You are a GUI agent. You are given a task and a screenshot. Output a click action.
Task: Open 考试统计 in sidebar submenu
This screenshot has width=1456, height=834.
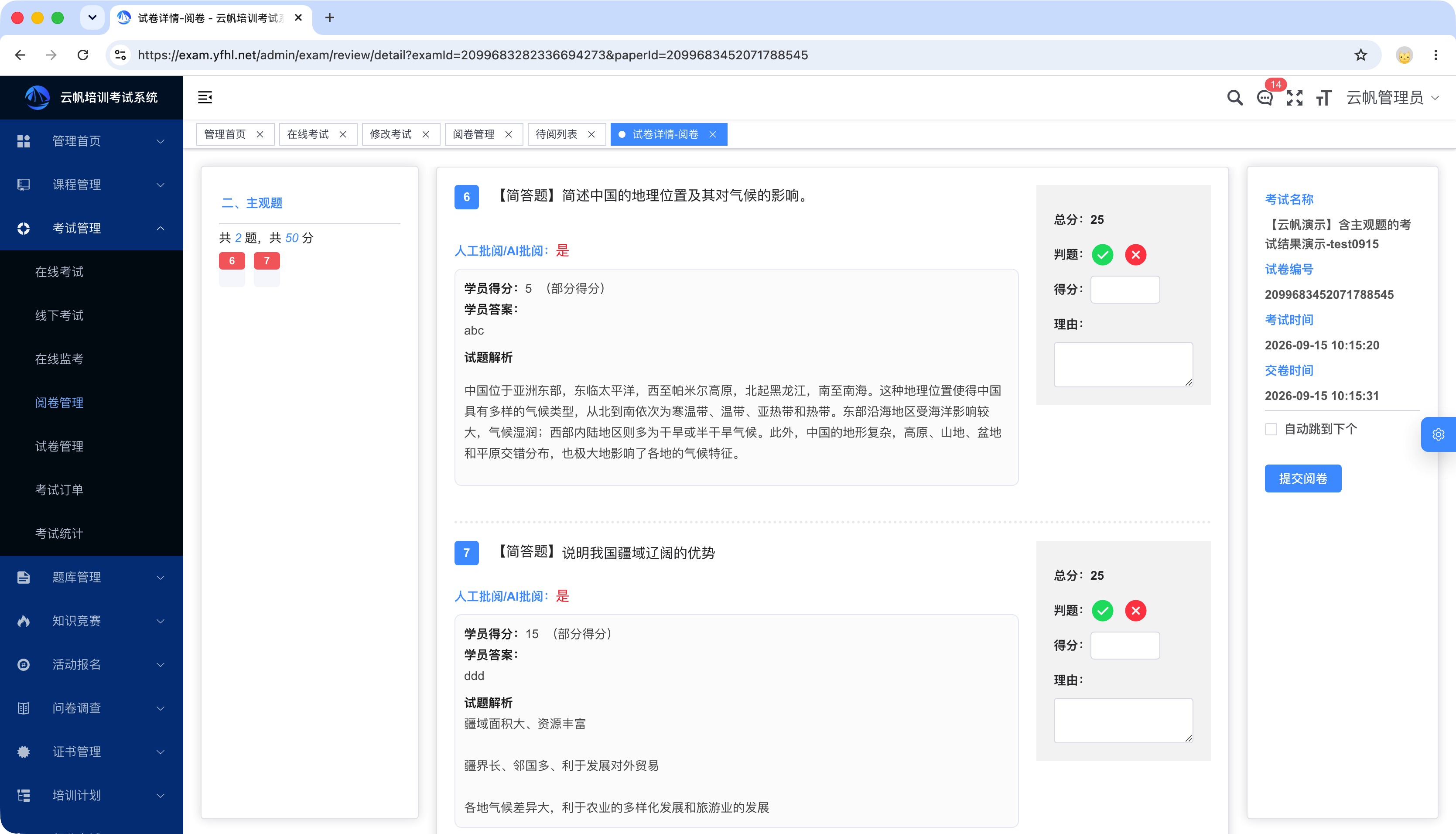point(59,533)
